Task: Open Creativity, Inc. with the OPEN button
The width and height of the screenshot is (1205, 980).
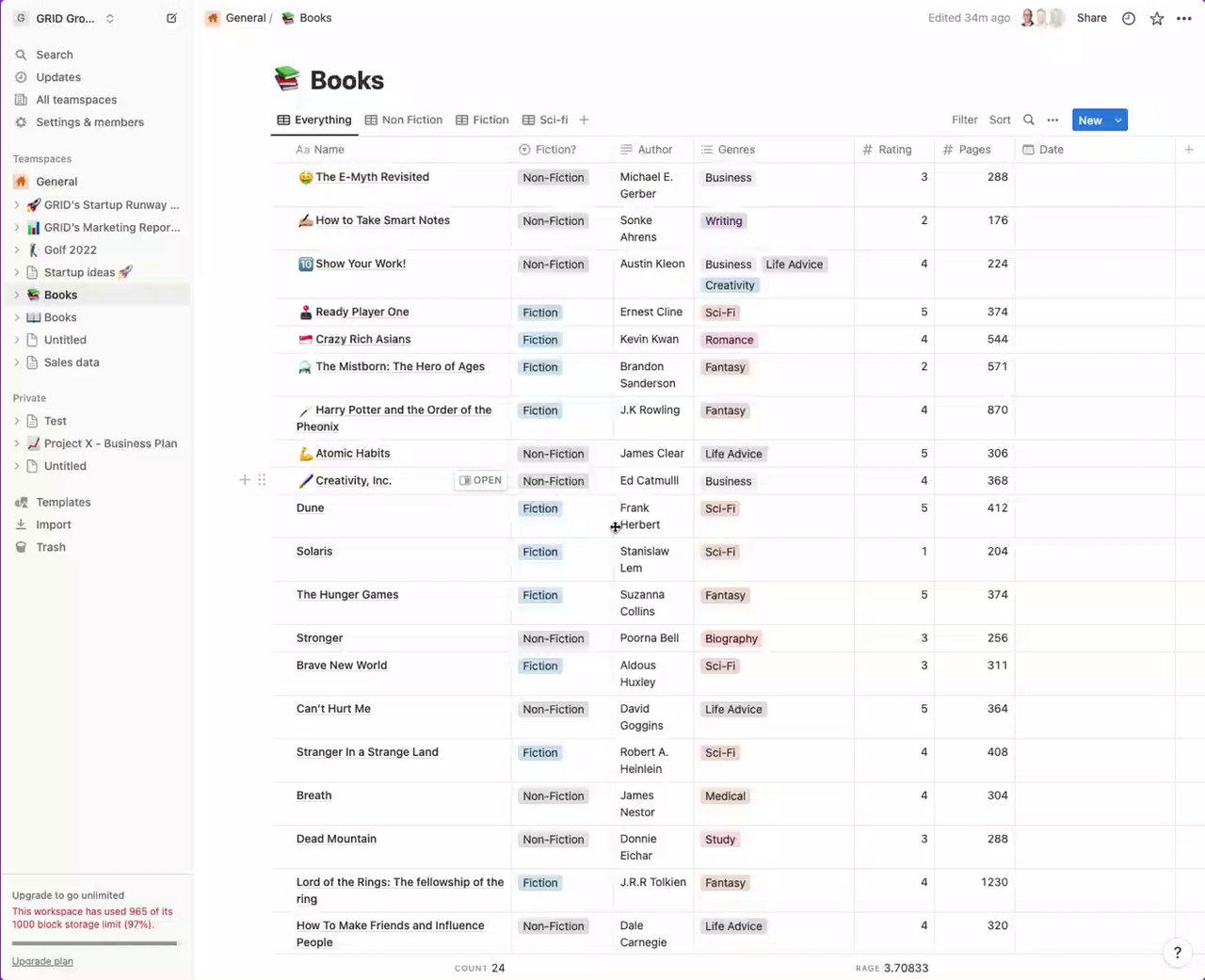Action: (480, 480)
